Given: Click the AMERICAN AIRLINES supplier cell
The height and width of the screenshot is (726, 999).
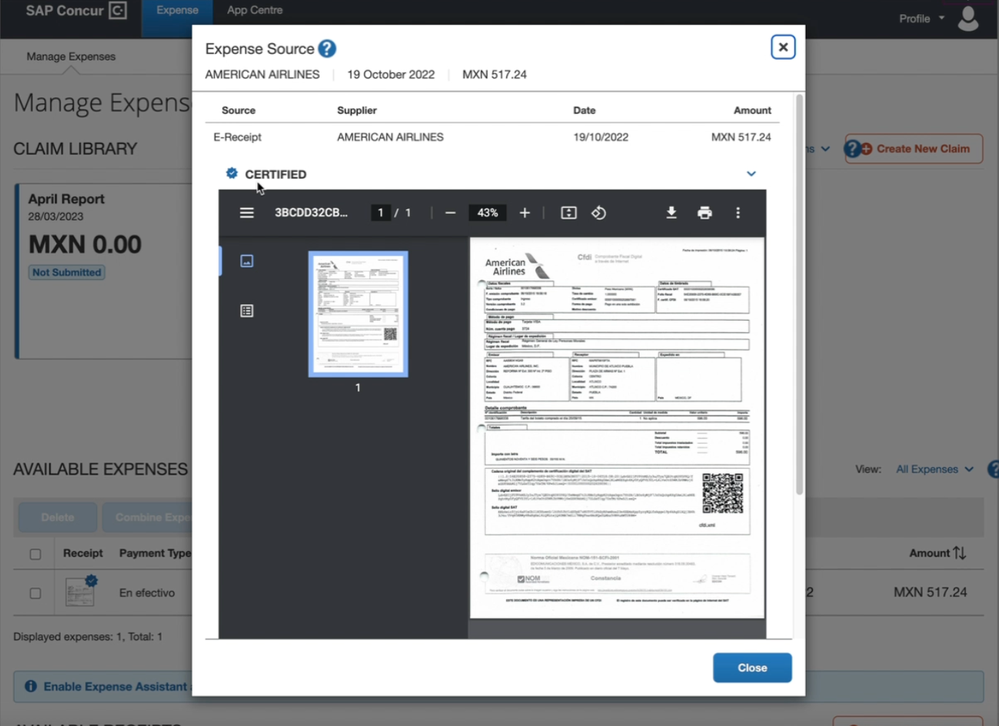Looking at the screenshot, I should (x=390, y=137).
